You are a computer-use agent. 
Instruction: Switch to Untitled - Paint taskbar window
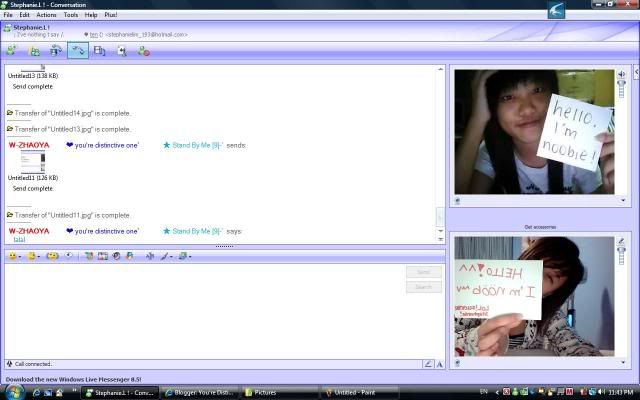click(360, 393)
